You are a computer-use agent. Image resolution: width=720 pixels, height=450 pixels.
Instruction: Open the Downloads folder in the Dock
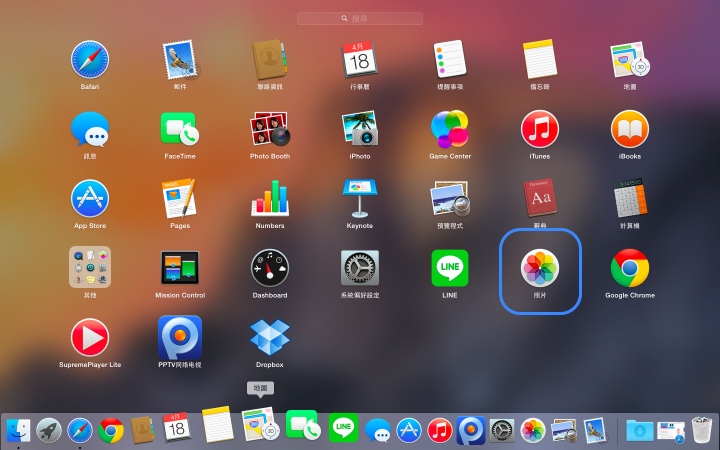pyautogui.click(x=640, y=431)
